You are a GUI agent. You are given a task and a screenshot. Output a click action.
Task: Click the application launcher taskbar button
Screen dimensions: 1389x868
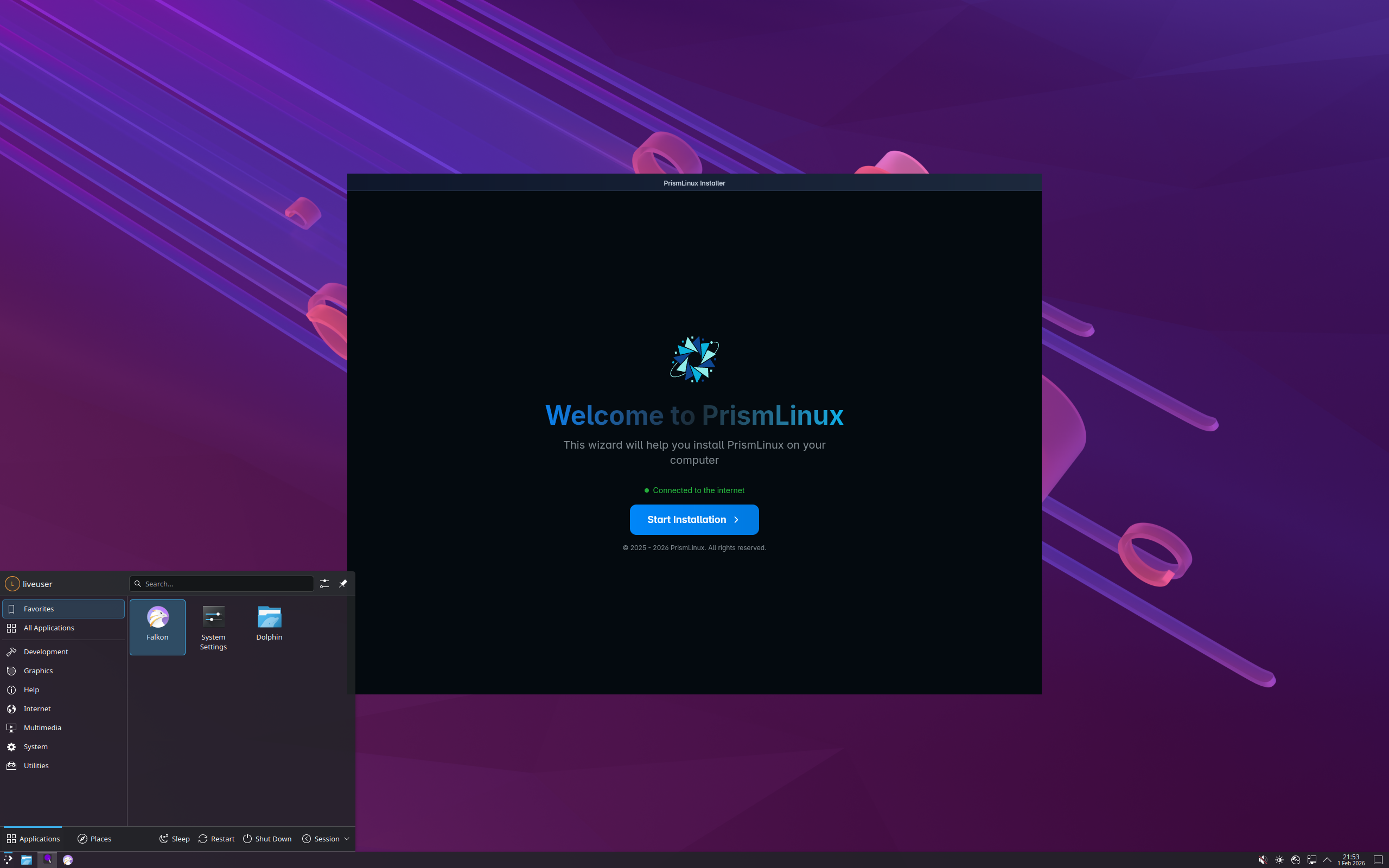8,859
